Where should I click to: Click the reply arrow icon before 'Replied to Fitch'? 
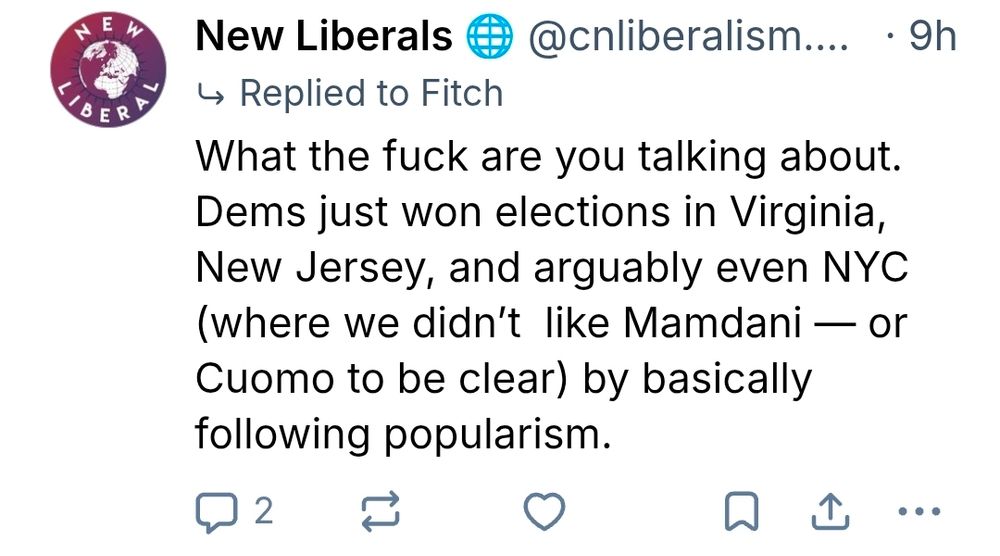[x=211, y=94]
